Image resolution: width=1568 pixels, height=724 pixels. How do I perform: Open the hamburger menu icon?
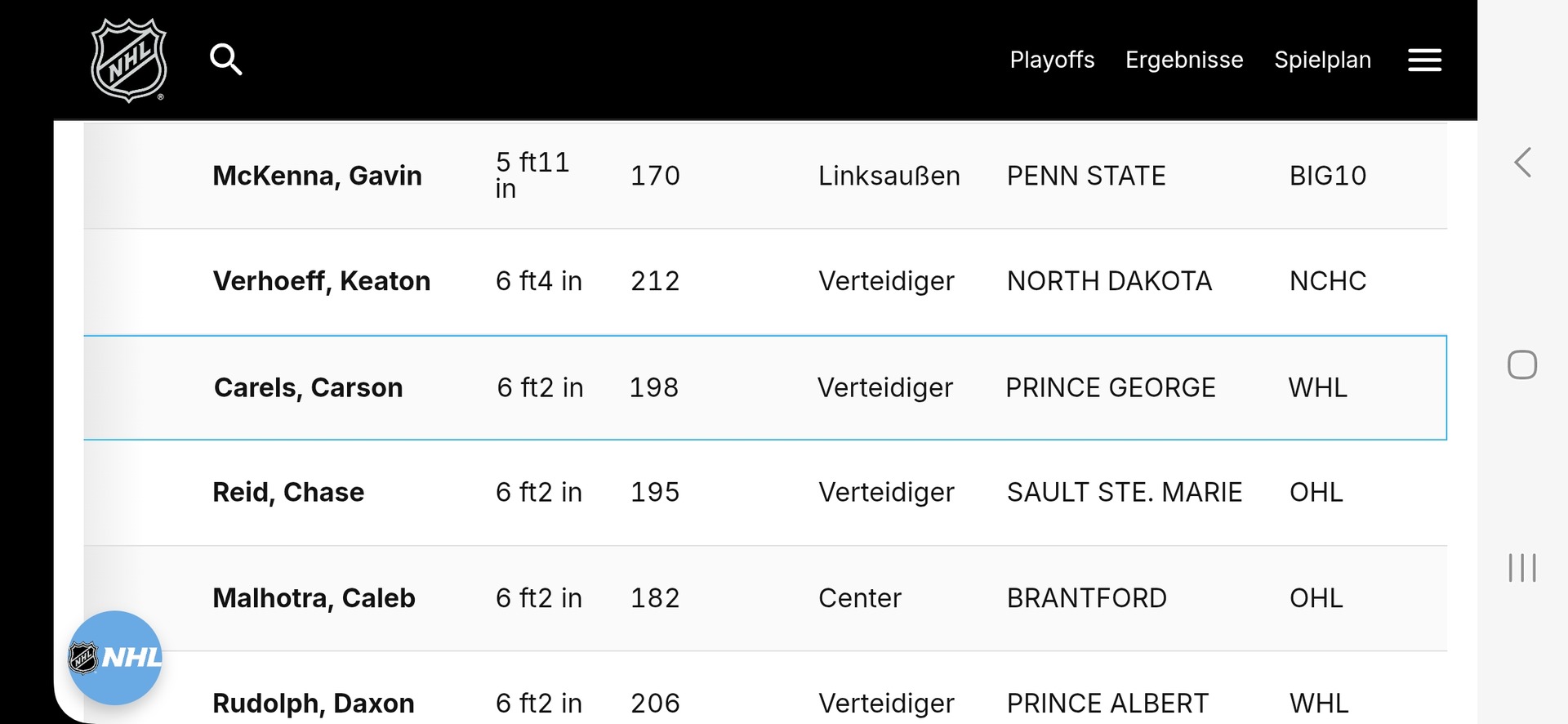(x=1424, y=60)
